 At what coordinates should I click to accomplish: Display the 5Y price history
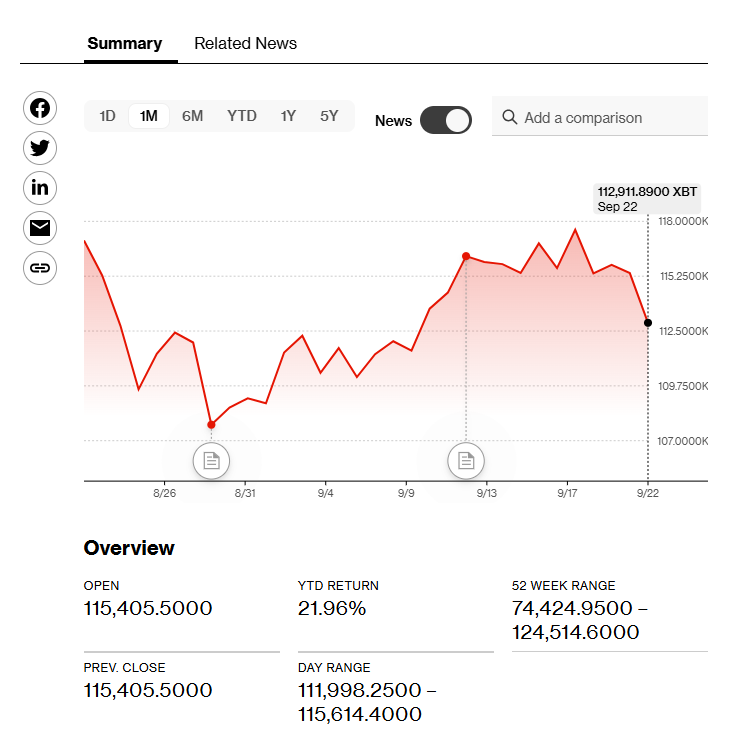point(329,116)
